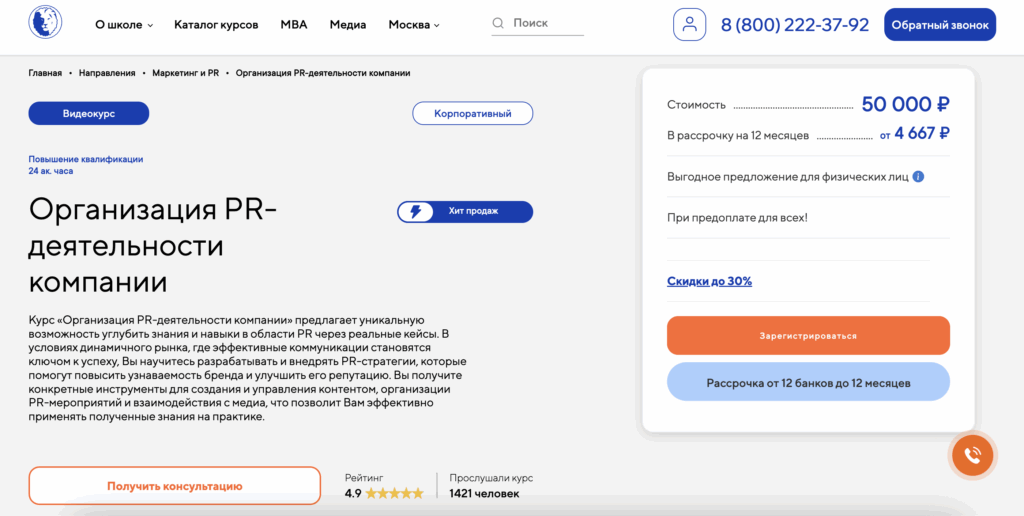1024x516 pixels.
Task: Open "Каталог курсов" menu item
Action: (216, 24)
